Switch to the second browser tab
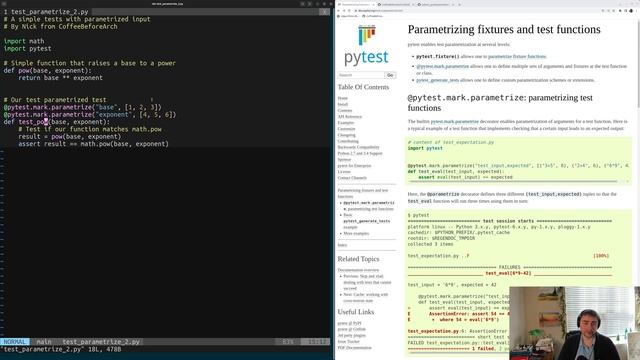 pyautogui.click(x=396, y=4)
